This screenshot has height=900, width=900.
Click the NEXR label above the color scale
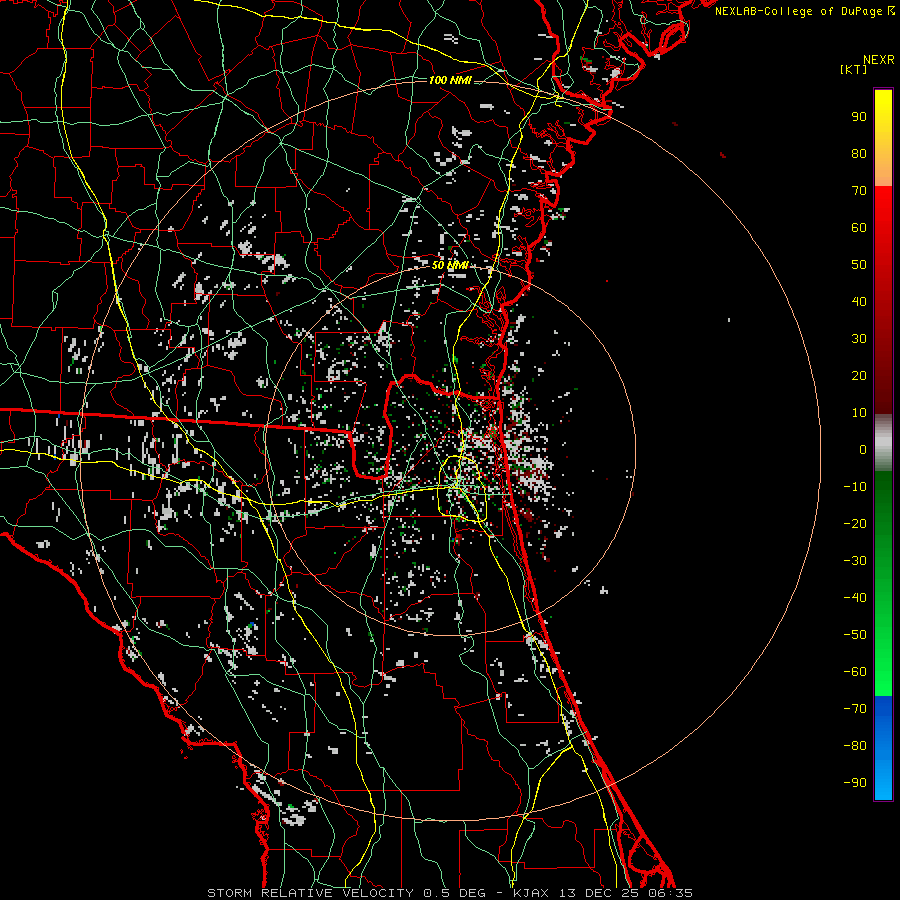pos(879,60)
